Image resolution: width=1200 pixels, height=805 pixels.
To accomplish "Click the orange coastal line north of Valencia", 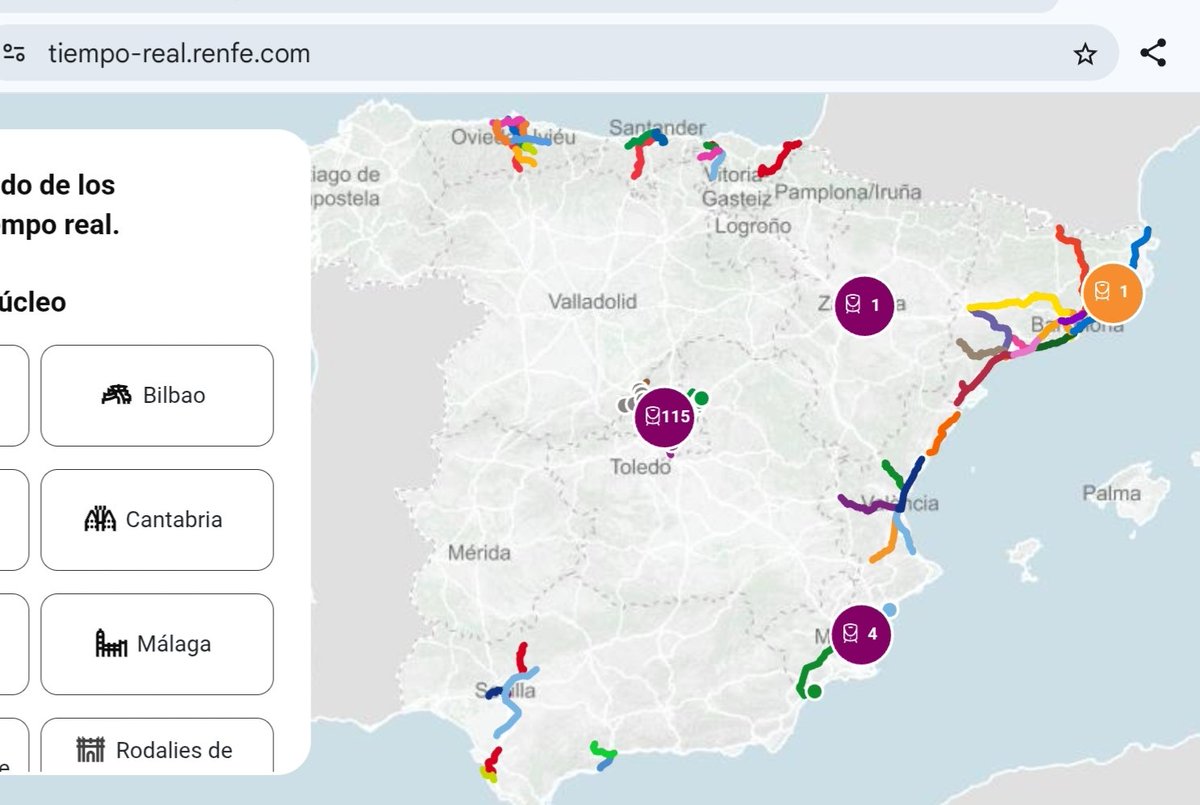I will 942,434.
